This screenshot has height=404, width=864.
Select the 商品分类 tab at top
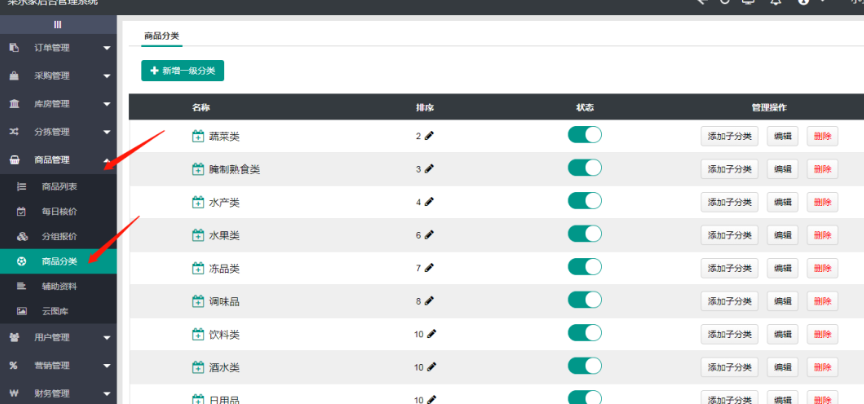[x=161, y=36]
